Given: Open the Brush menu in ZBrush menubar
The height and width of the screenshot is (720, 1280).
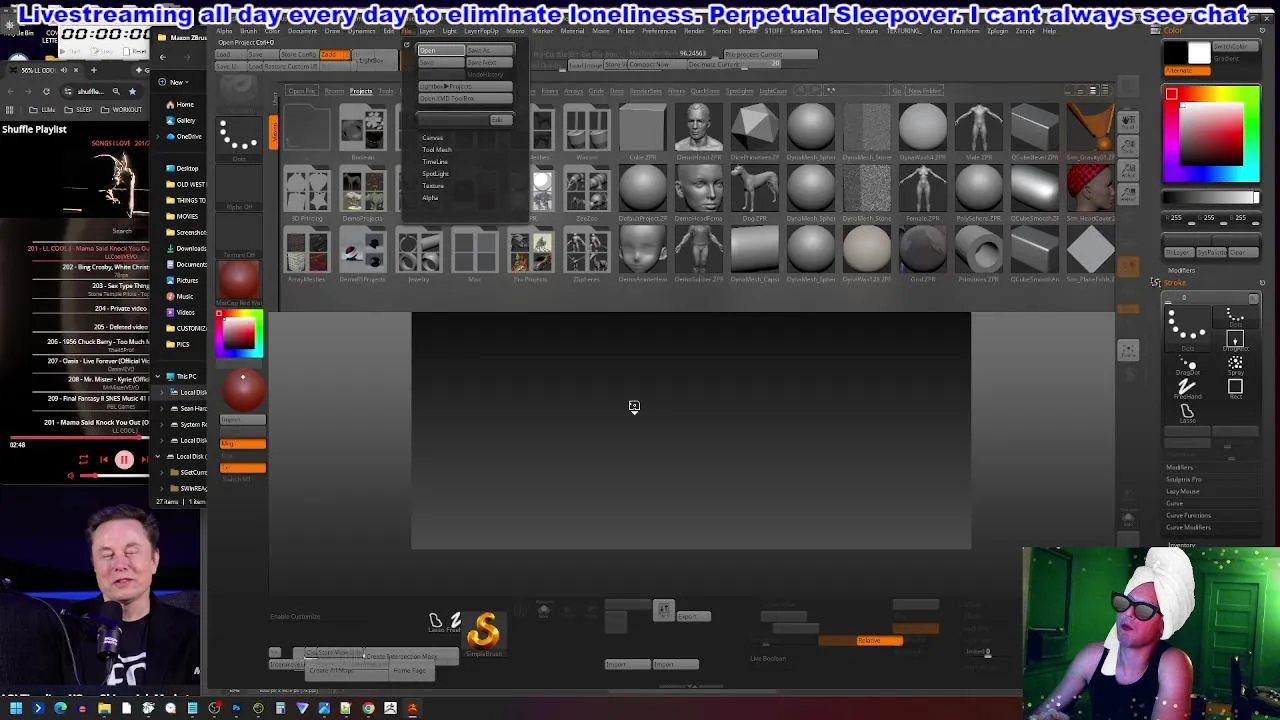Looking at the screenshot, I should tap(248, 31).
